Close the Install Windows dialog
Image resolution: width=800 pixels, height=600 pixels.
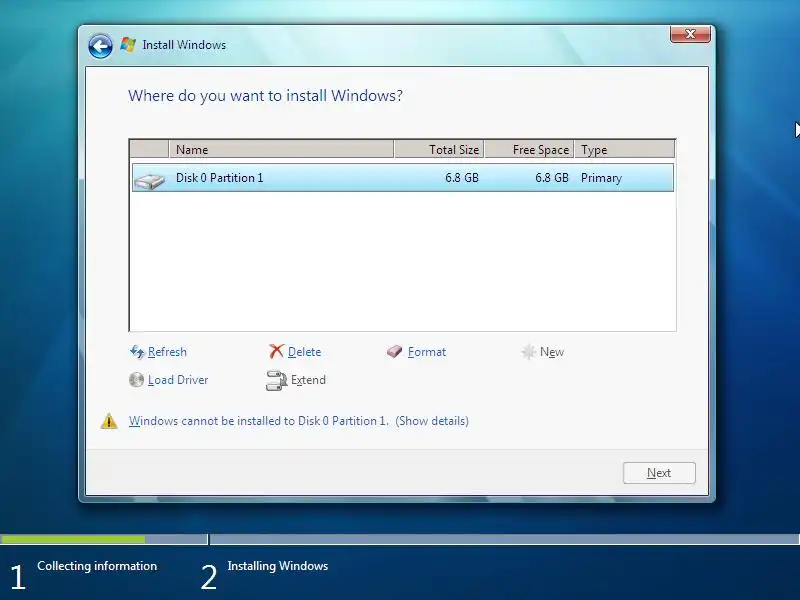(x=690, y=34)
